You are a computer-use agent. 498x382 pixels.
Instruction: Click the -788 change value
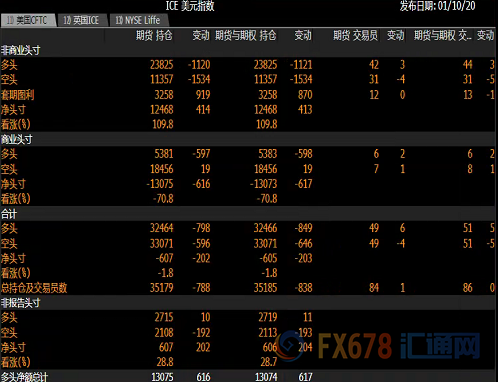201,288
